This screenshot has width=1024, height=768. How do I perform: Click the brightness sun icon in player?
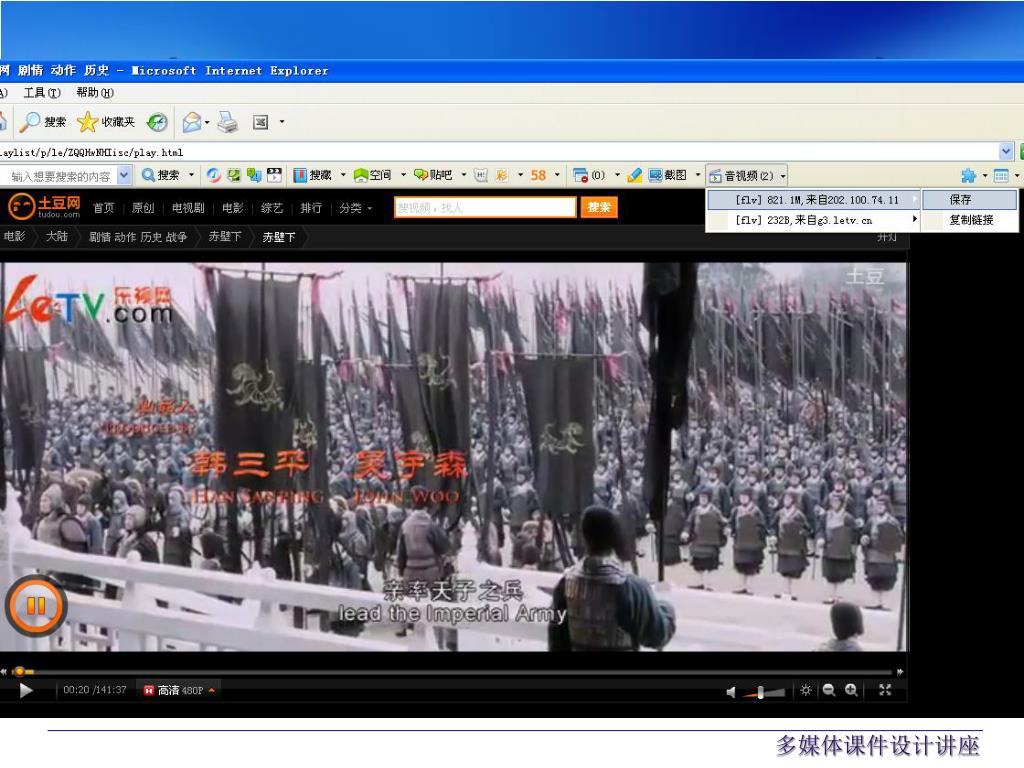pos(806,690)
